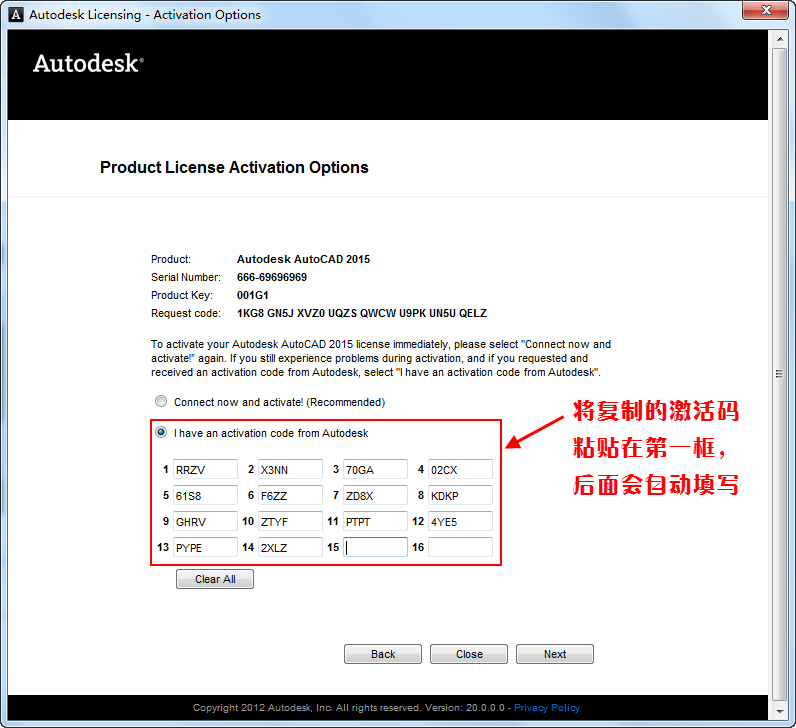Click activation code field 7 containing ZD8X
Screen dimensions: 796x728
tap(375, 495)
